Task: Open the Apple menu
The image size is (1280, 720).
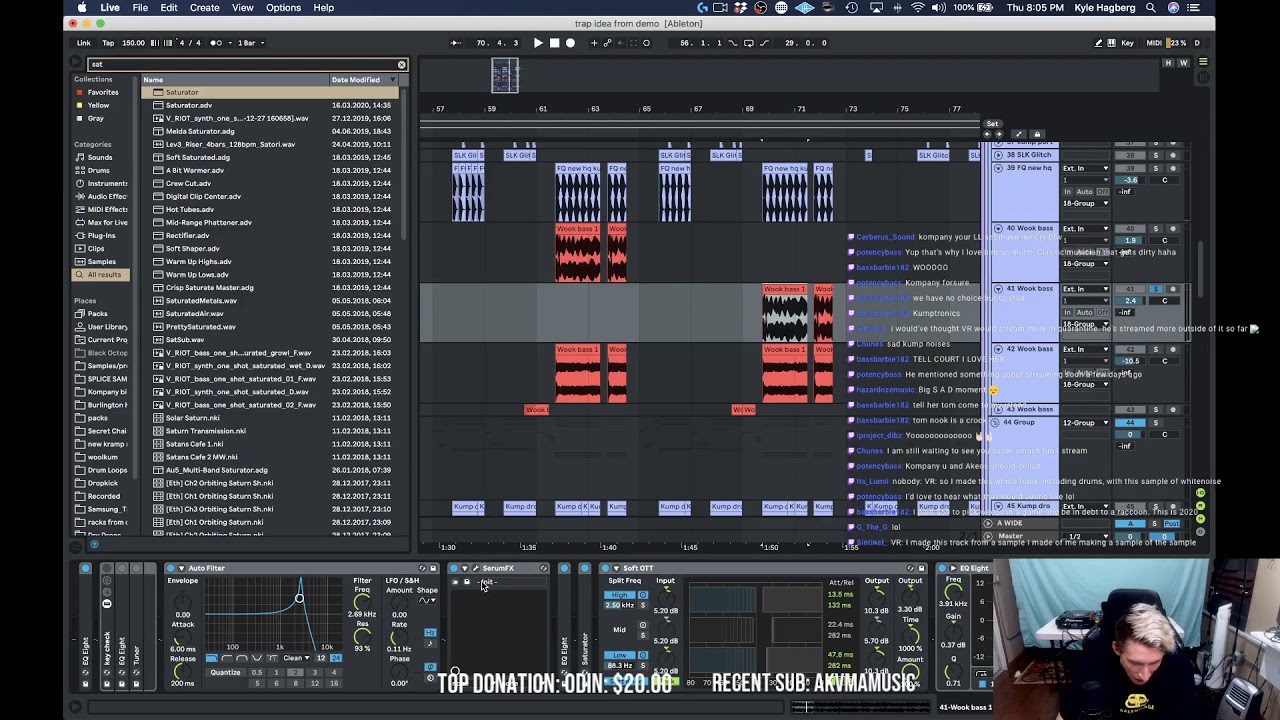Action: click(x=82, y=8)
